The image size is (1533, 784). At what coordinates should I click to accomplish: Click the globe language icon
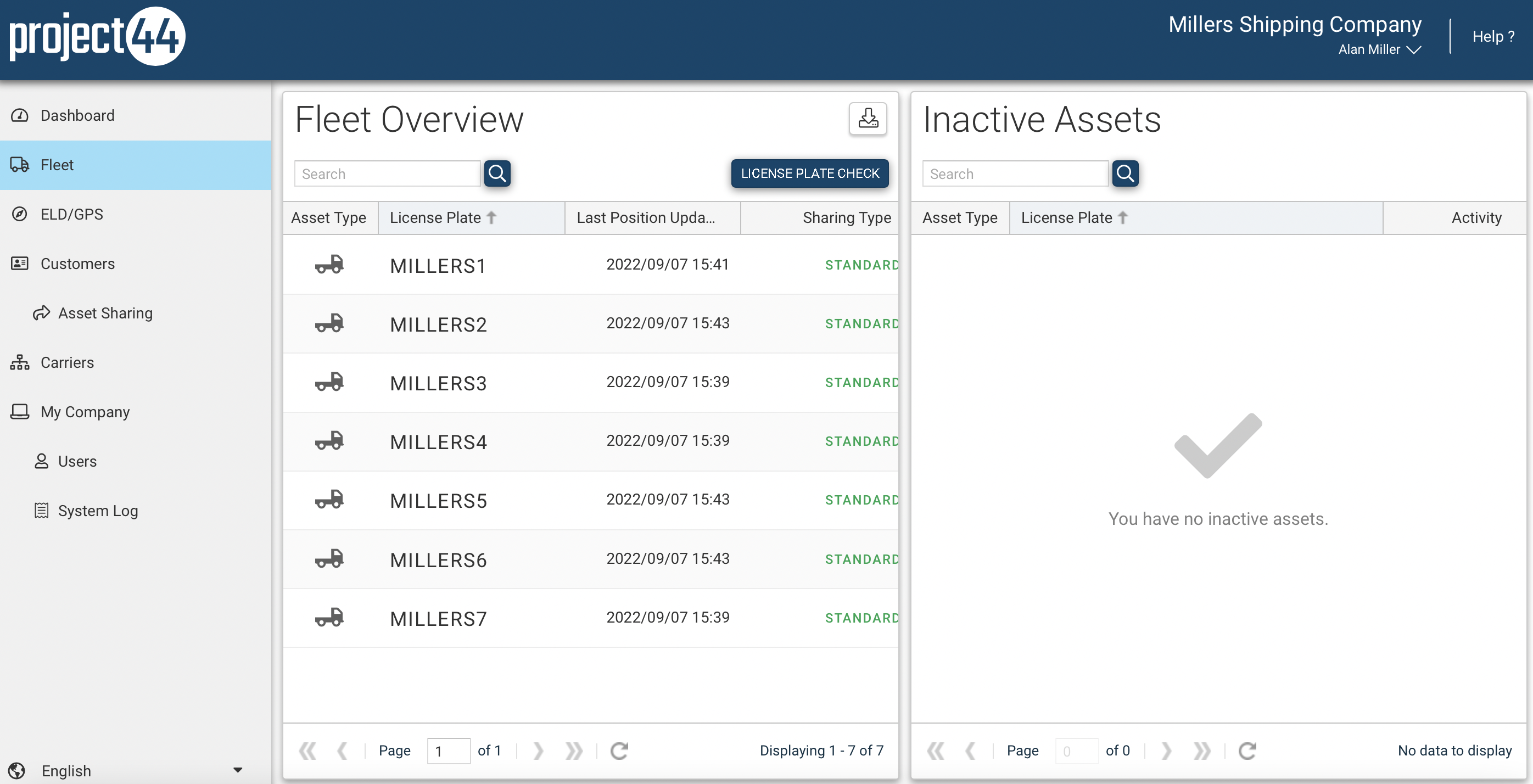point(16,770)
